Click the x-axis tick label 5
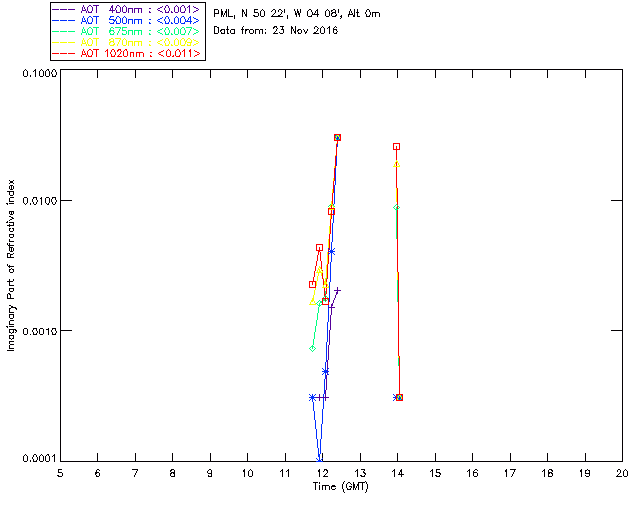Image resolution: width=640 pixels, height=512 pixels. pyautogui.click(x=60, y=473)
